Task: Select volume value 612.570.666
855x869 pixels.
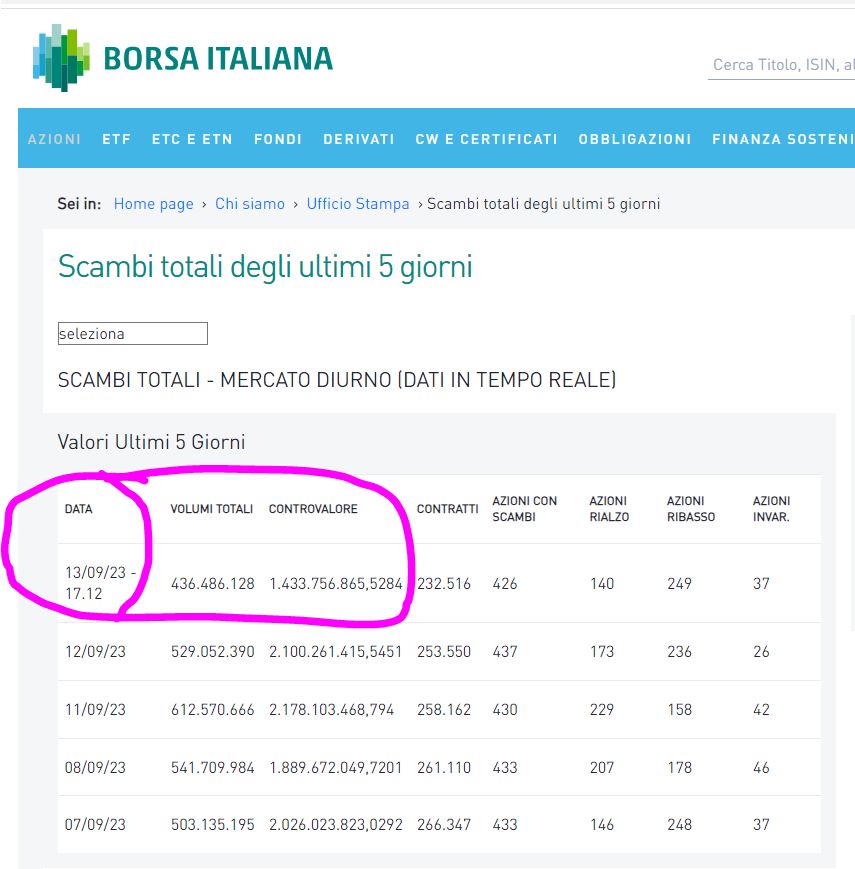Action: point(213,709)
